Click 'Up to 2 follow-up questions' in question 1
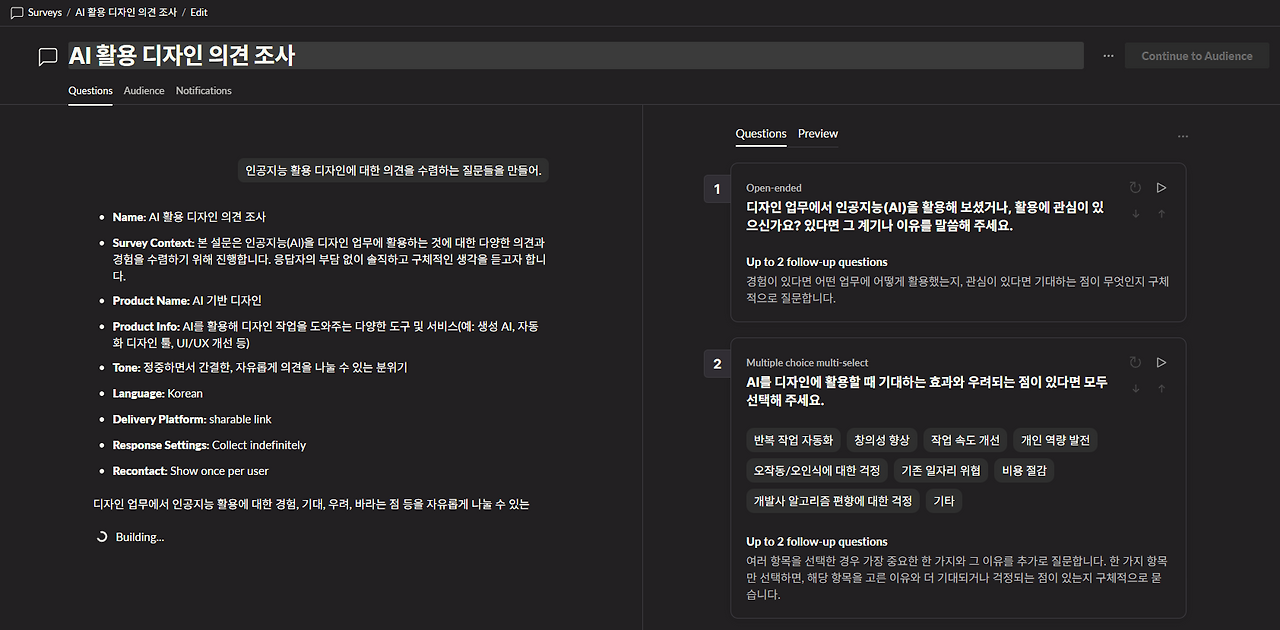This screenshot has height=630, width=1280. point(817,262)
